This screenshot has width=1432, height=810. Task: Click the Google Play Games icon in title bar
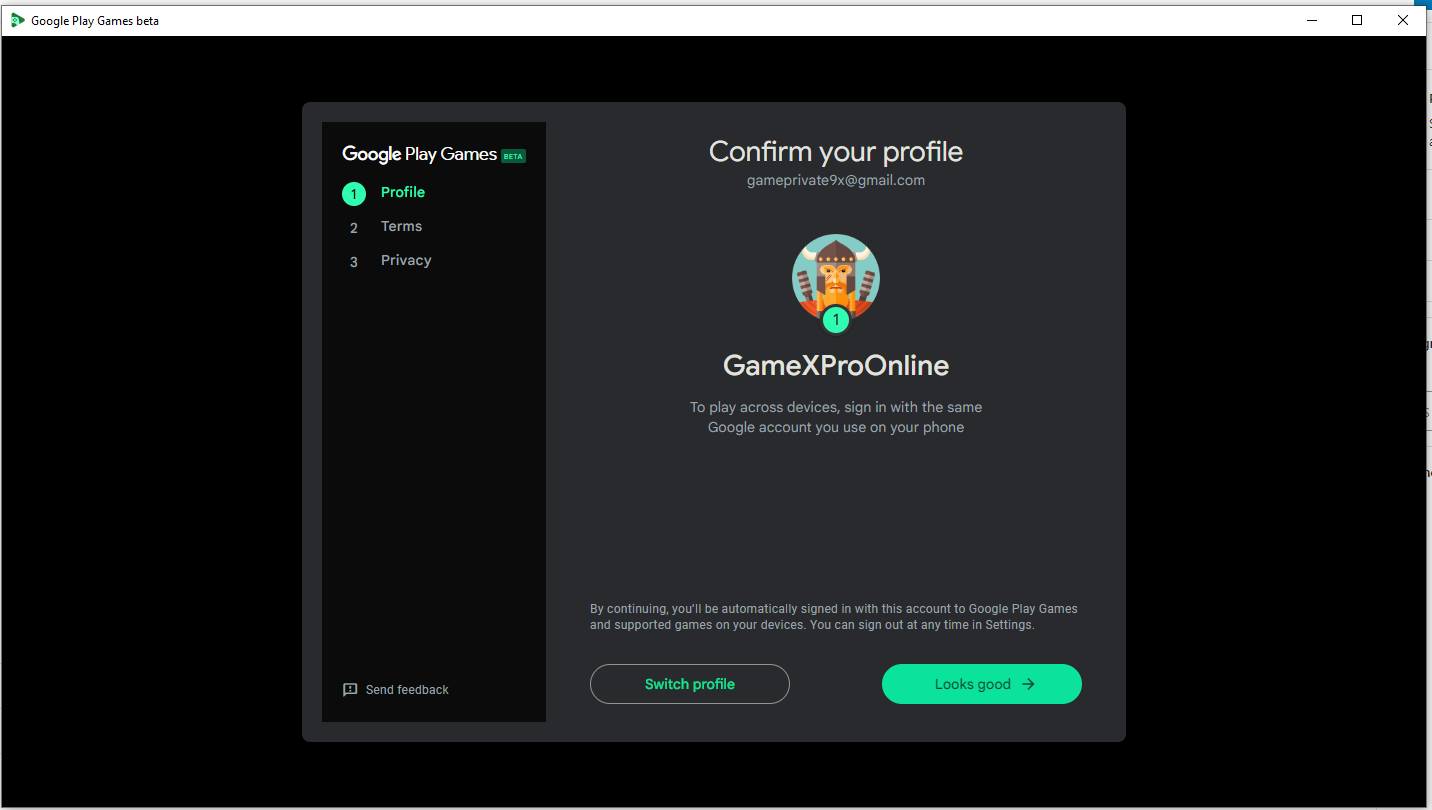(18, 19)
